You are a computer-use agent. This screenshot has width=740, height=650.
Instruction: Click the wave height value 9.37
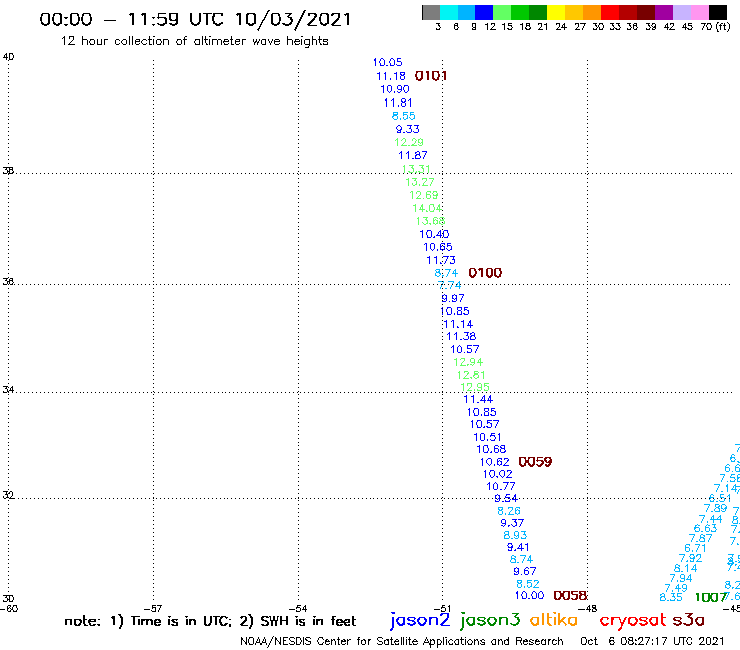pos(512,523)
